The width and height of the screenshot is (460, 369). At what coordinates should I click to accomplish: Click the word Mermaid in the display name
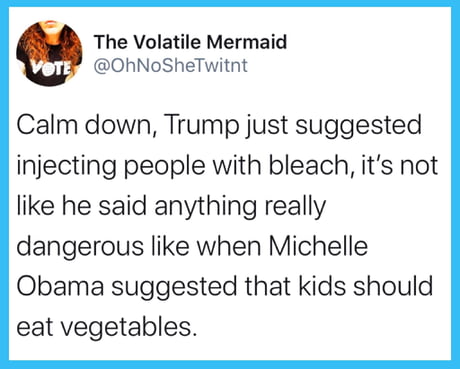pos(247,42)
